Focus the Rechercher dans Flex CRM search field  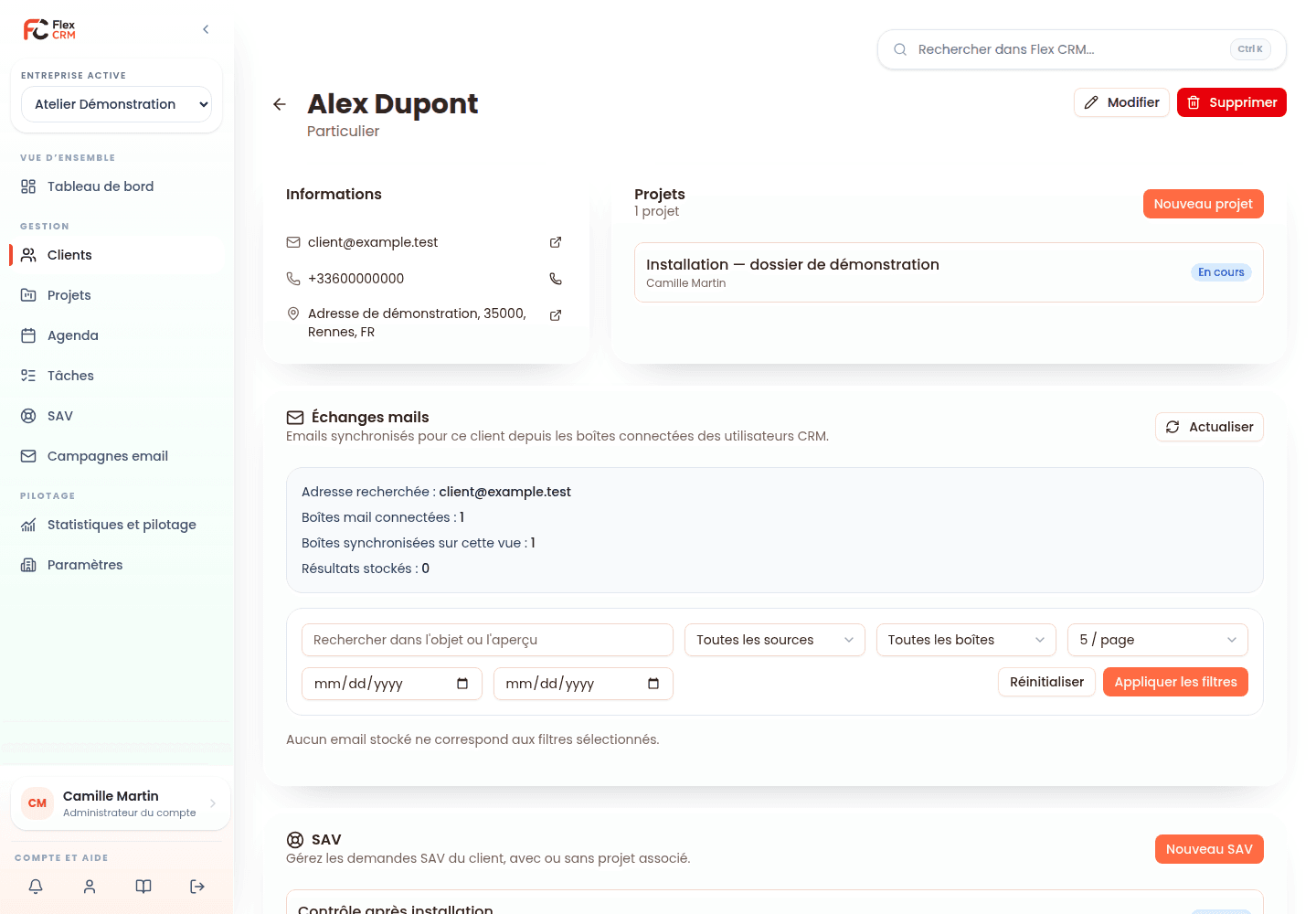[1082, 49]
